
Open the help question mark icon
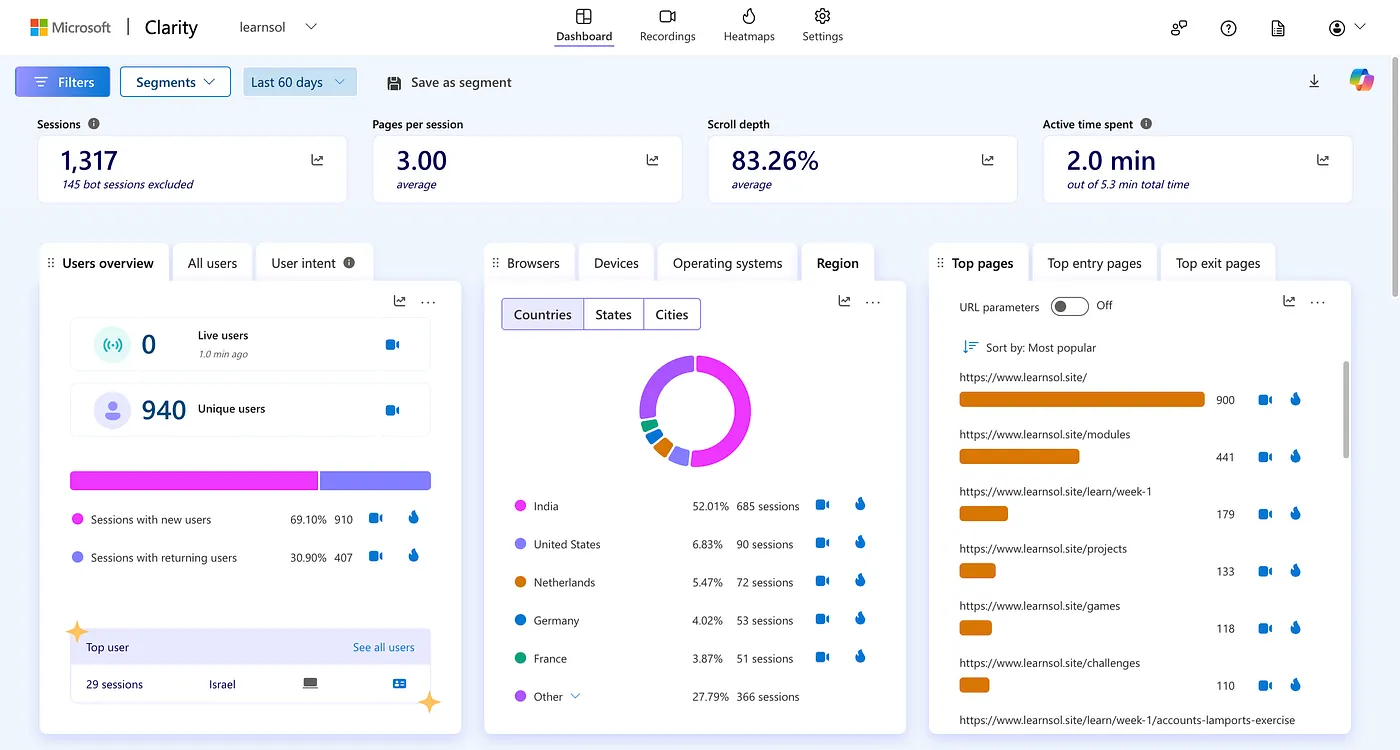(1228, 28)
